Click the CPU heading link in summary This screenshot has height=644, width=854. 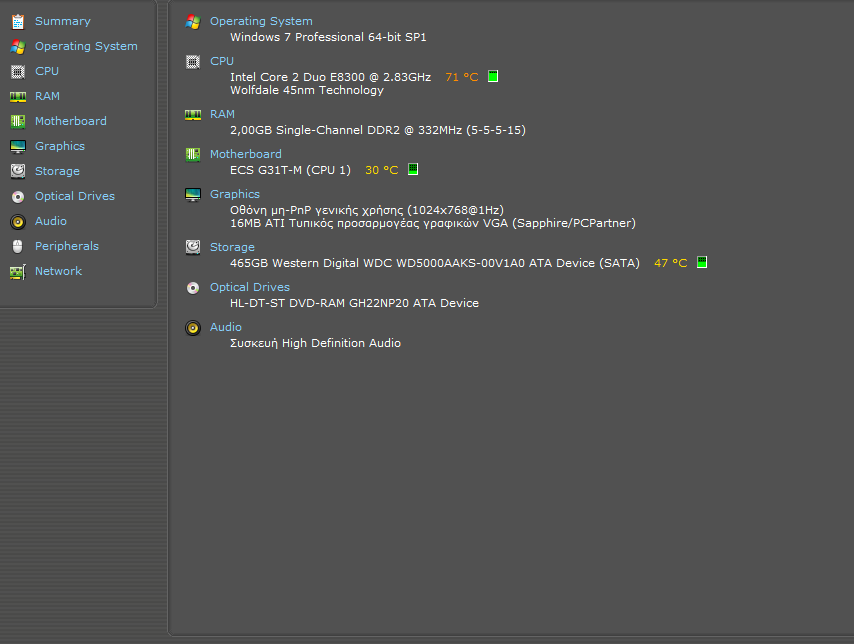[222, 62]
